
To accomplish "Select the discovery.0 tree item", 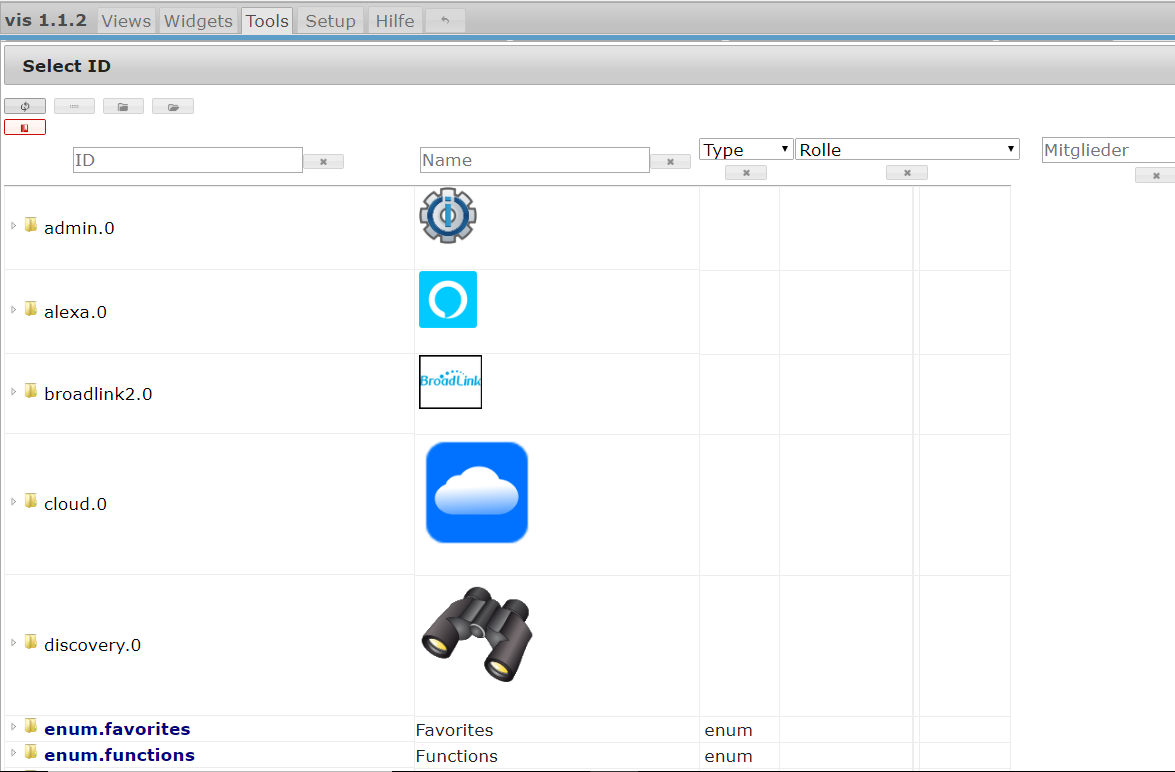I will [x=92, y=645].
